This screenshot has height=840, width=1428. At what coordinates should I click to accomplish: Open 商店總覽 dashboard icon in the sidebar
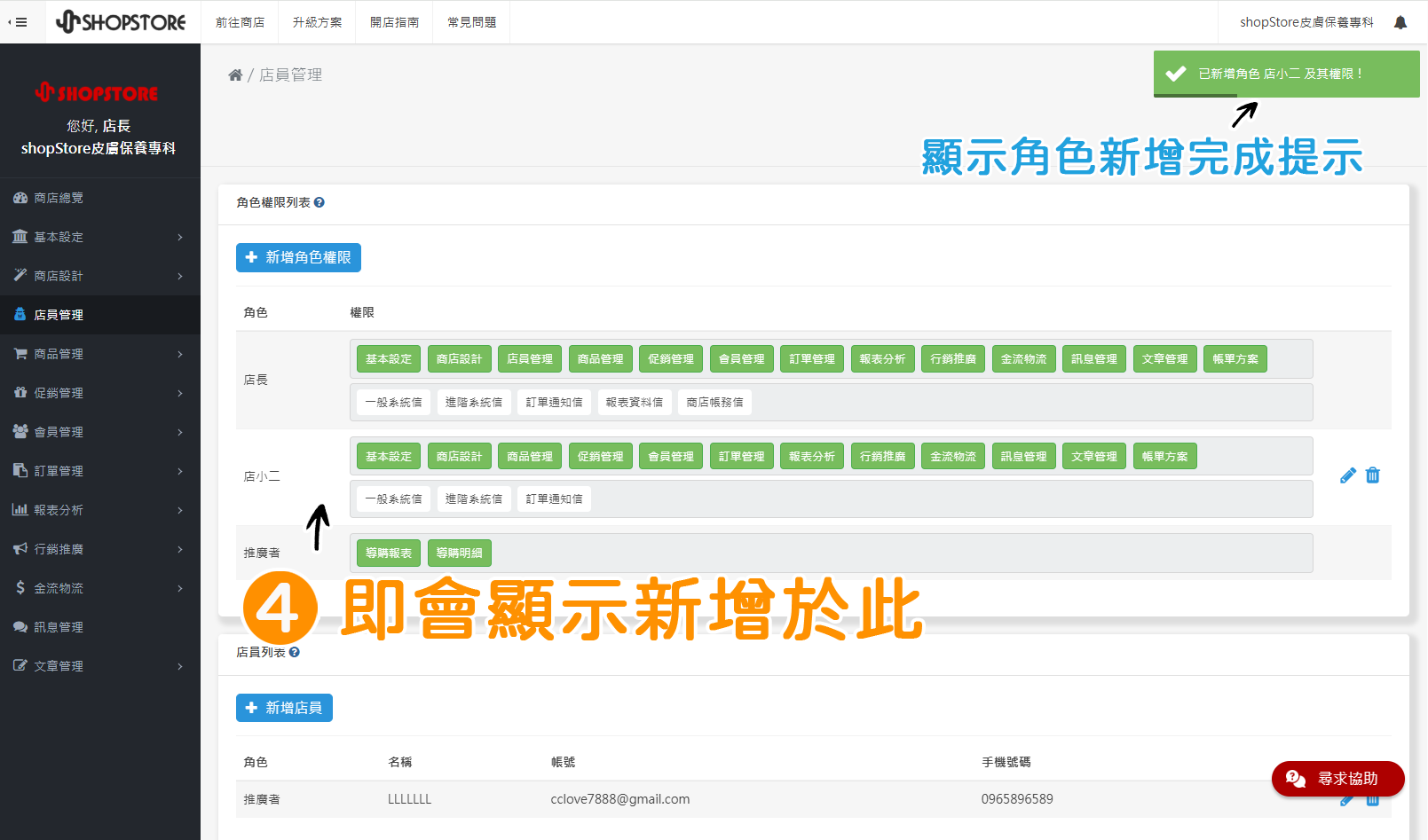click(20, 198)
